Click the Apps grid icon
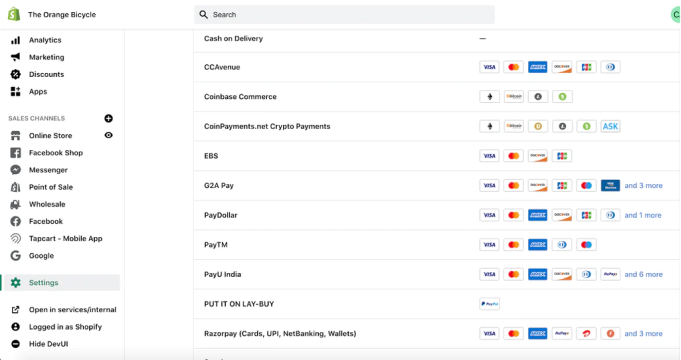 (16, 91)
